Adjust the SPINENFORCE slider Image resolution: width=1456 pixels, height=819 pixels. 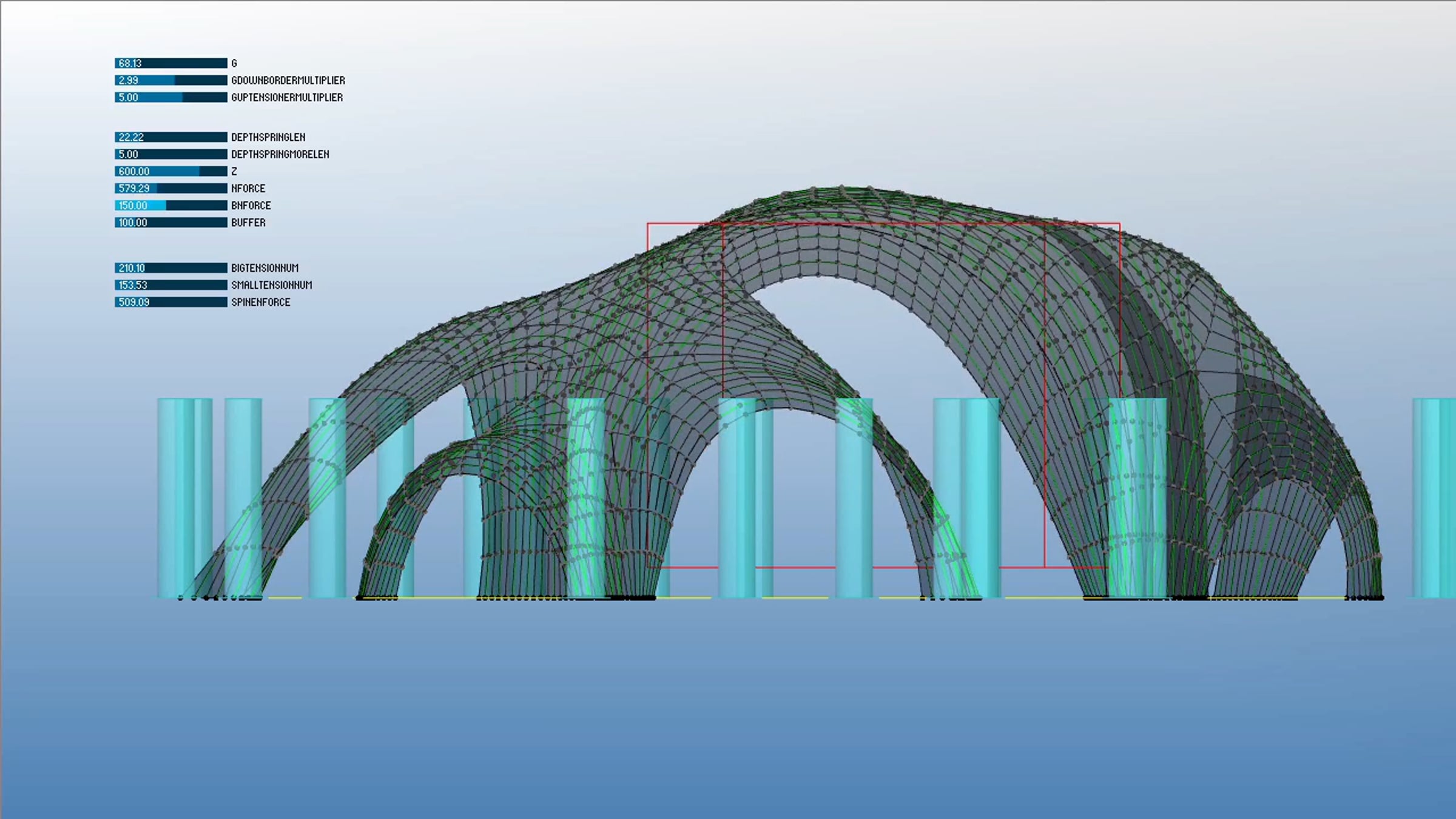point(171,302)
